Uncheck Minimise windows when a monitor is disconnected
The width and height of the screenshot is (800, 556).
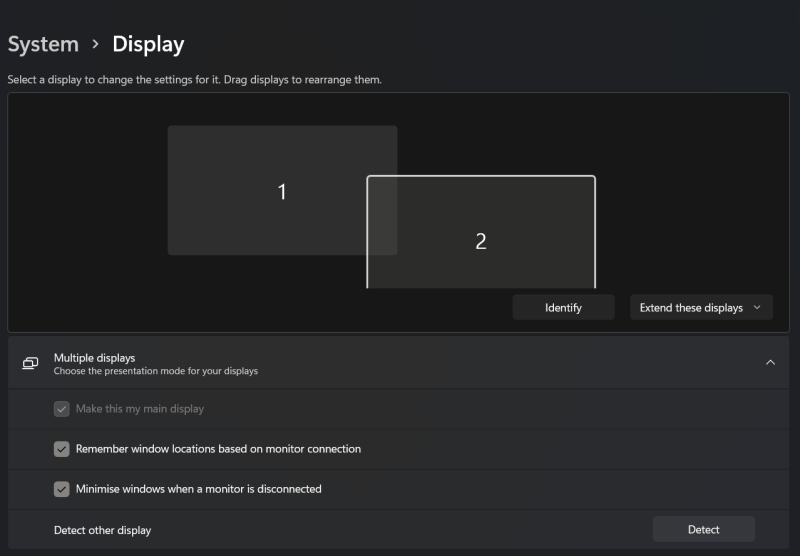[62, 489]
